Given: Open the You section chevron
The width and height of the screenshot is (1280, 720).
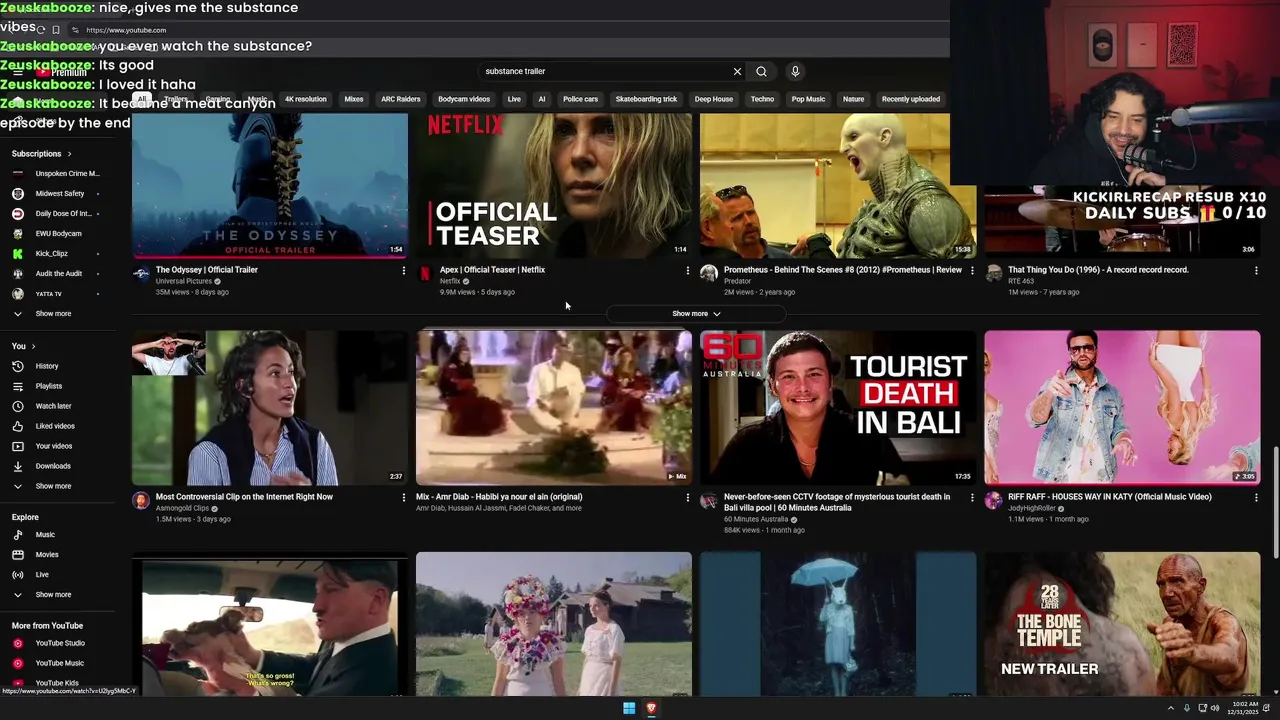Looking at the screenshot, I should pos(33,346).
